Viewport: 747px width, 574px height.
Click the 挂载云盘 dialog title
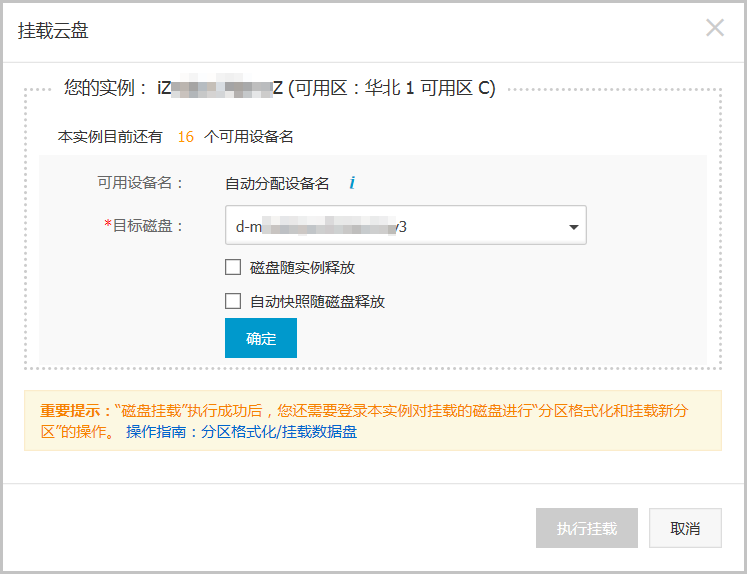pyautogui.click(x=53, y=30)
